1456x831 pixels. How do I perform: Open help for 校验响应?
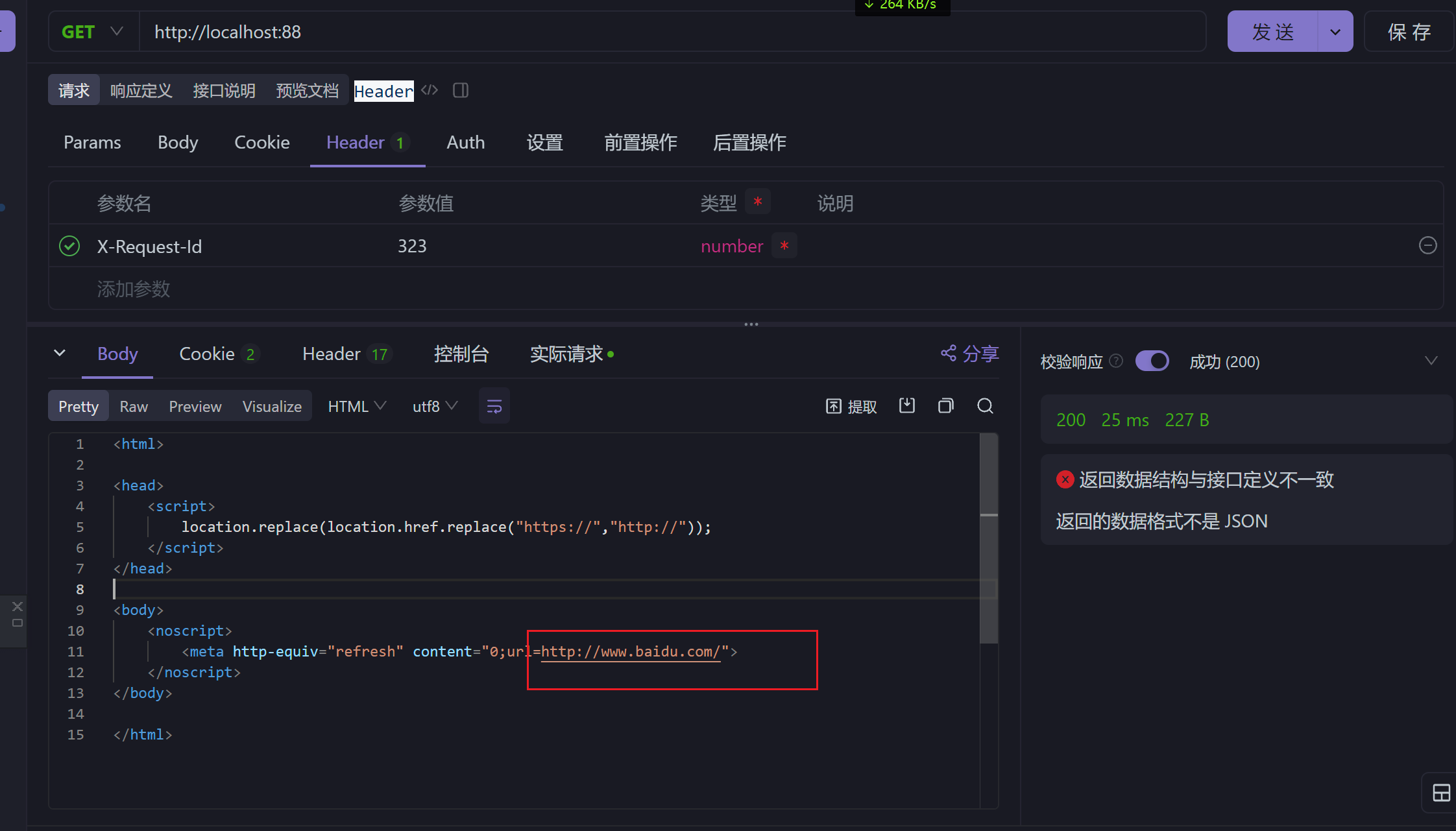[x=1116, y=361]
